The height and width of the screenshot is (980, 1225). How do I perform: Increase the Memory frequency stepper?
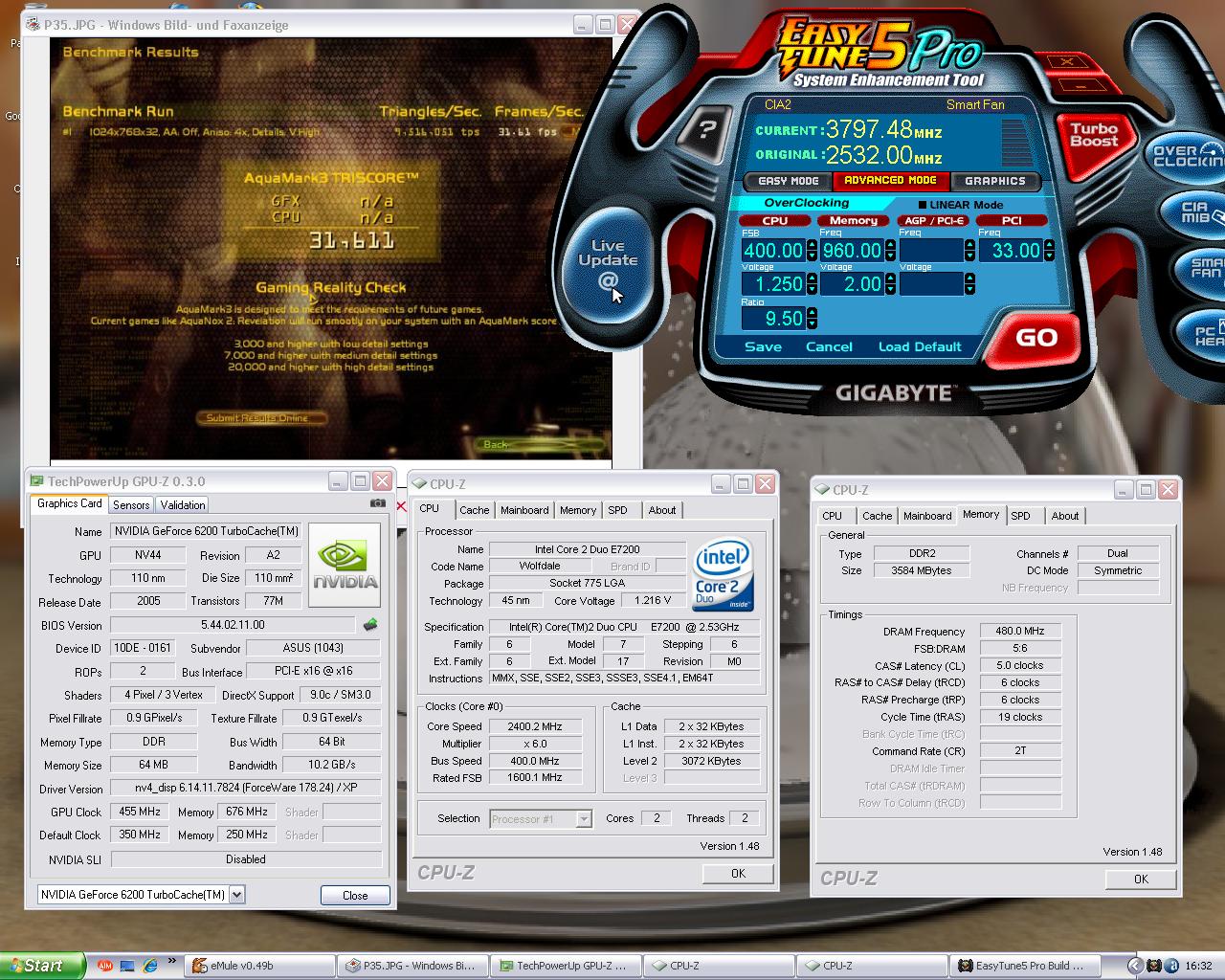890,245
